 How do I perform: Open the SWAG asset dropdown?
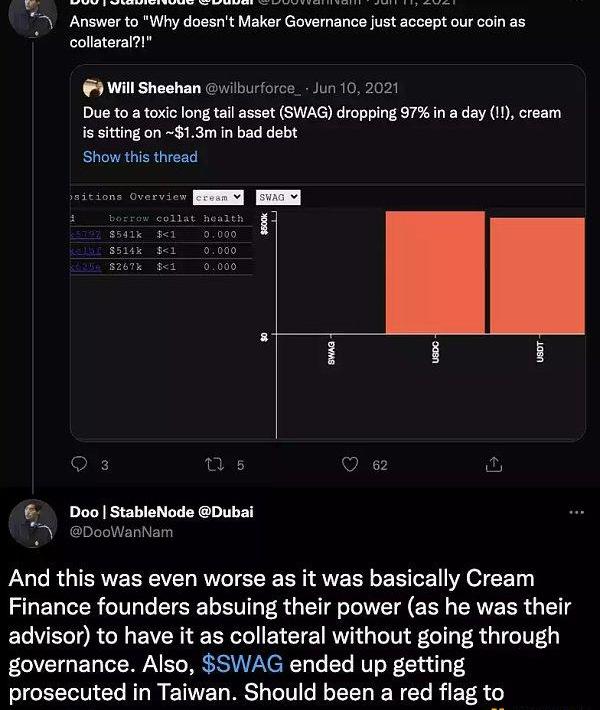[x=279, y=198]
